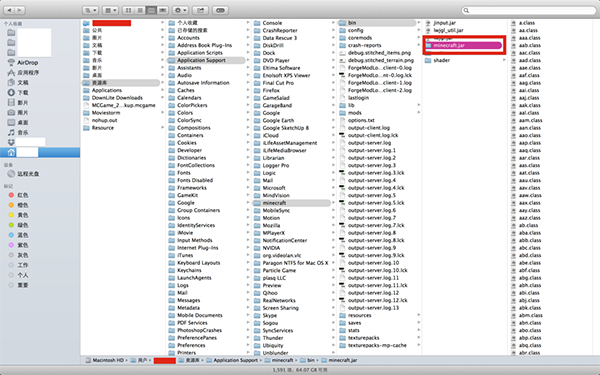Open the Preferences folder
This screenshot has width=600, height=375.
click(x=191, y=345)
